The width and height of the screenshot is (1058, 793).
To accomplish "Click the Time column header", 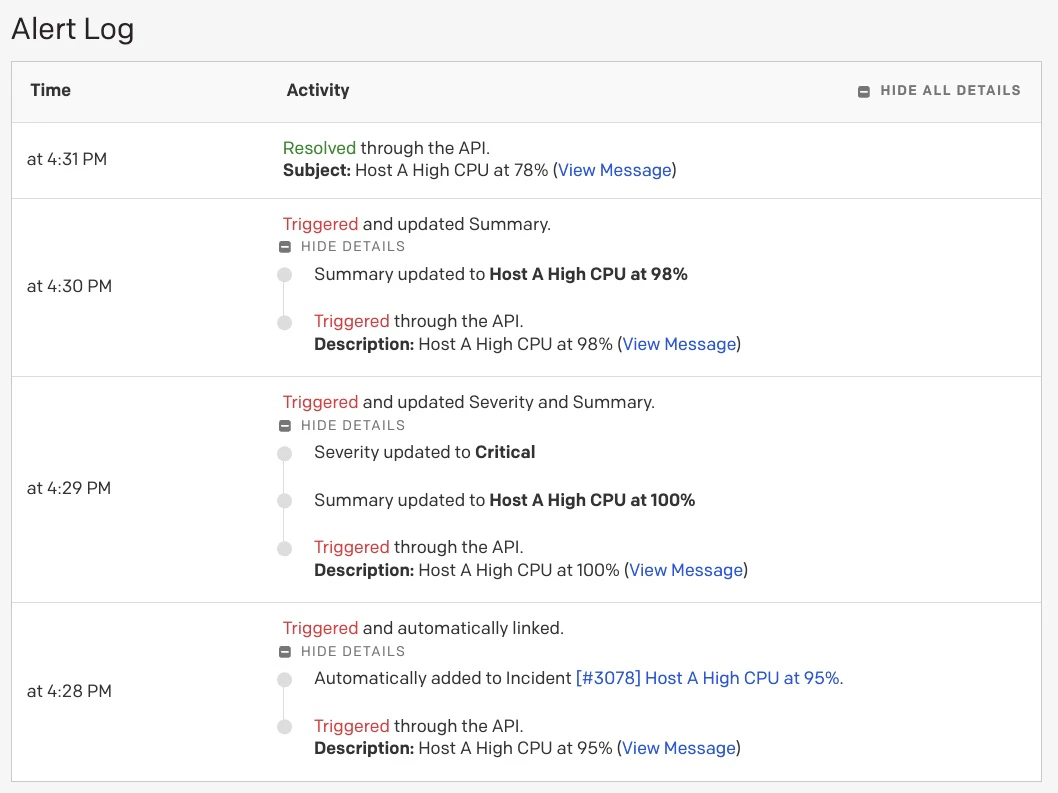I will [51, 90].
